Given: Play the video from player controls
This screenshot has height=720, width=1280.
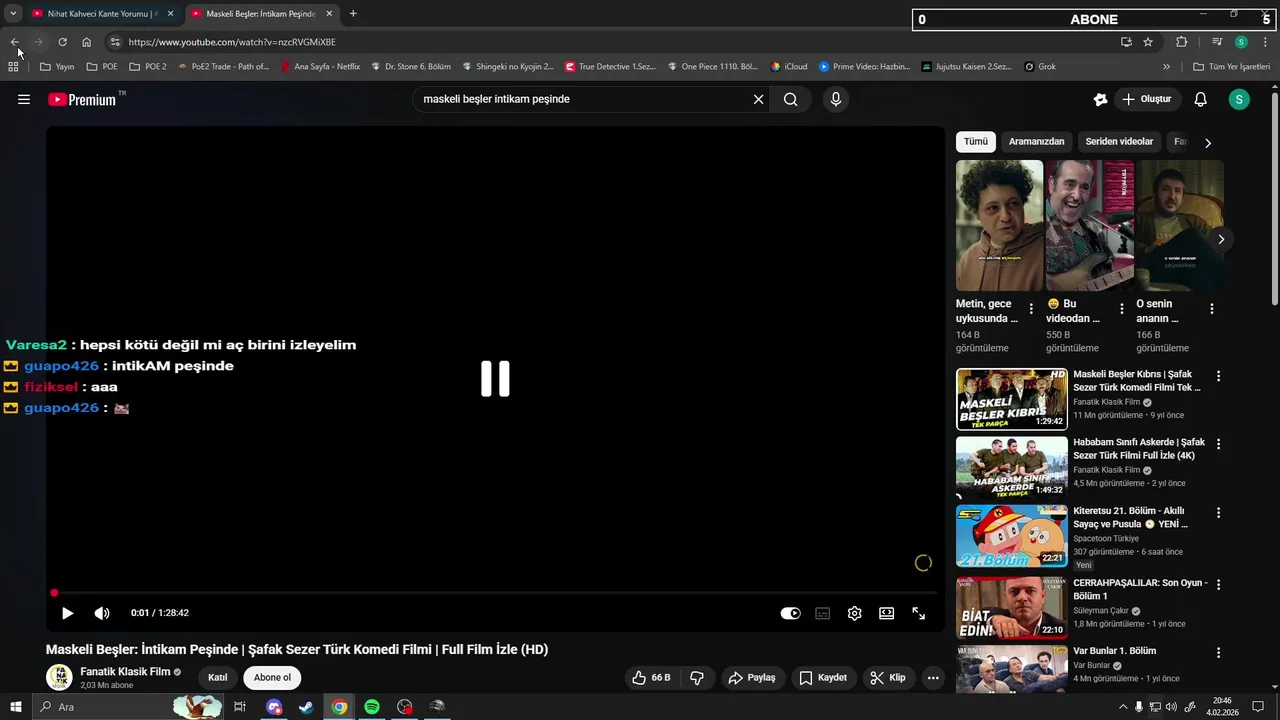Looking at the screenshot, I should pos(67,613).
